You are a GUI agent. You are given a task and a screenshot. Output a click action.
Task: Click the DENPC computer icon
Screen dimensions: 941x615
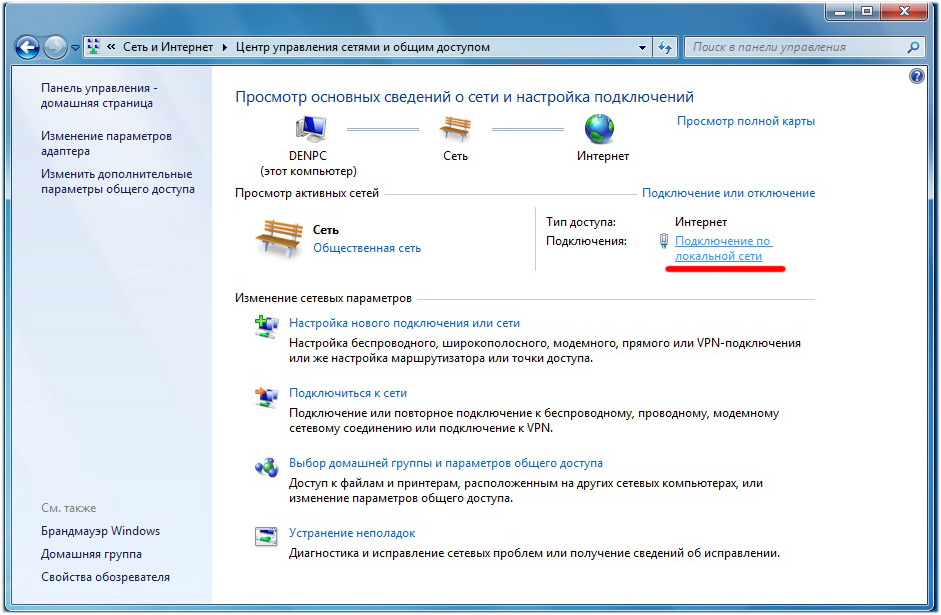311,128
